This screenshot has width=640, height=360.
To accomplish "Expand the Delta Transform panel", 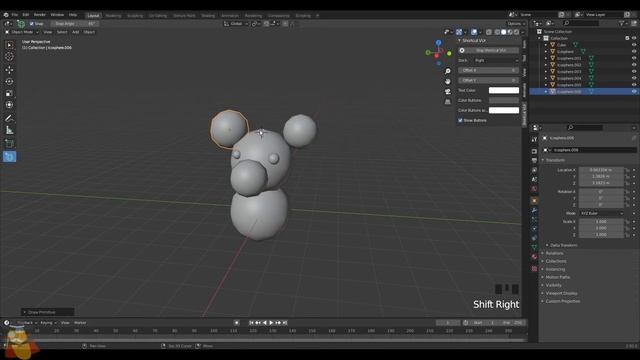I will (563, 245).
